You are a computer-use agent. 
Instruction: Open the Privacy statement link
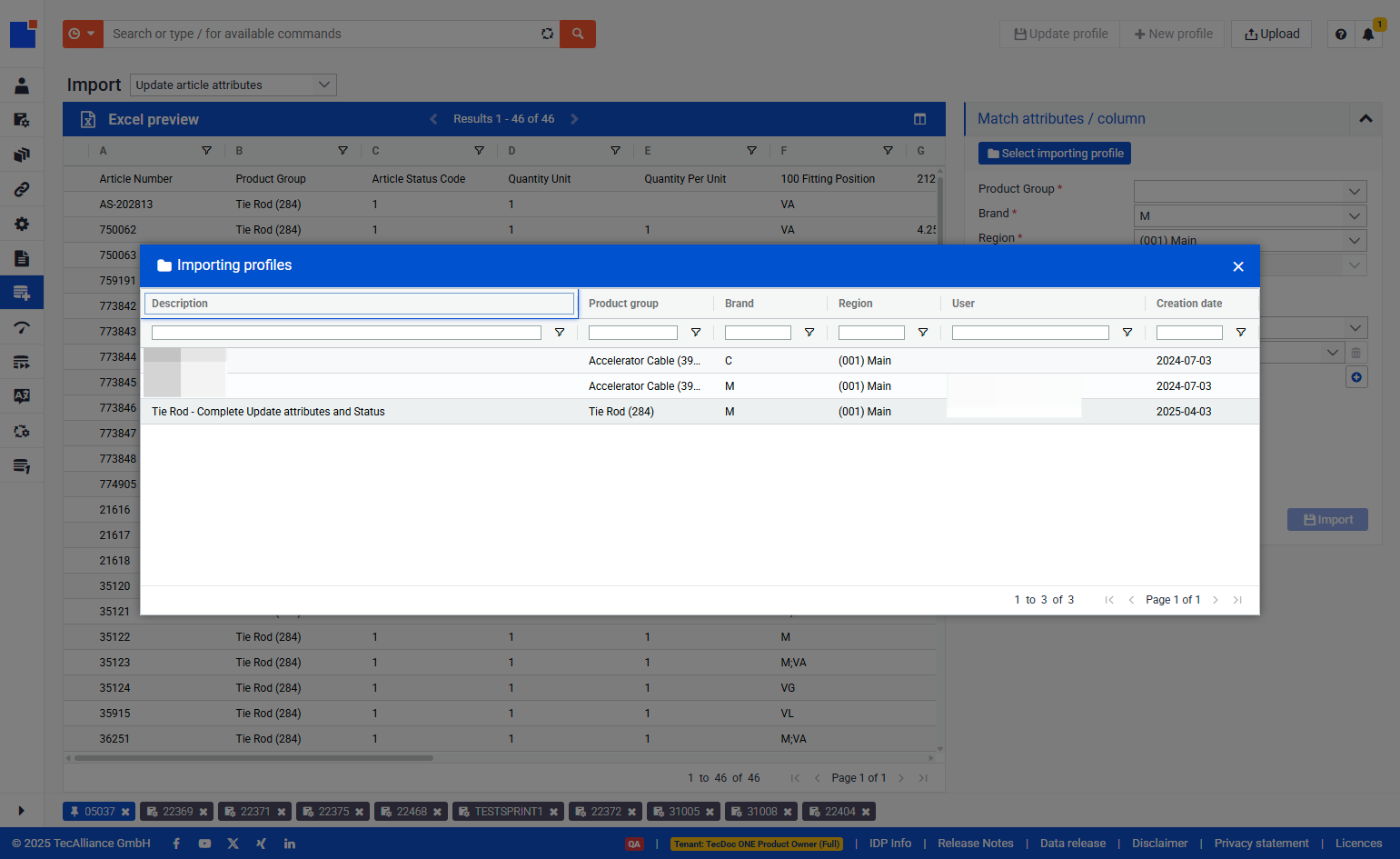[x=1261, y=844]
